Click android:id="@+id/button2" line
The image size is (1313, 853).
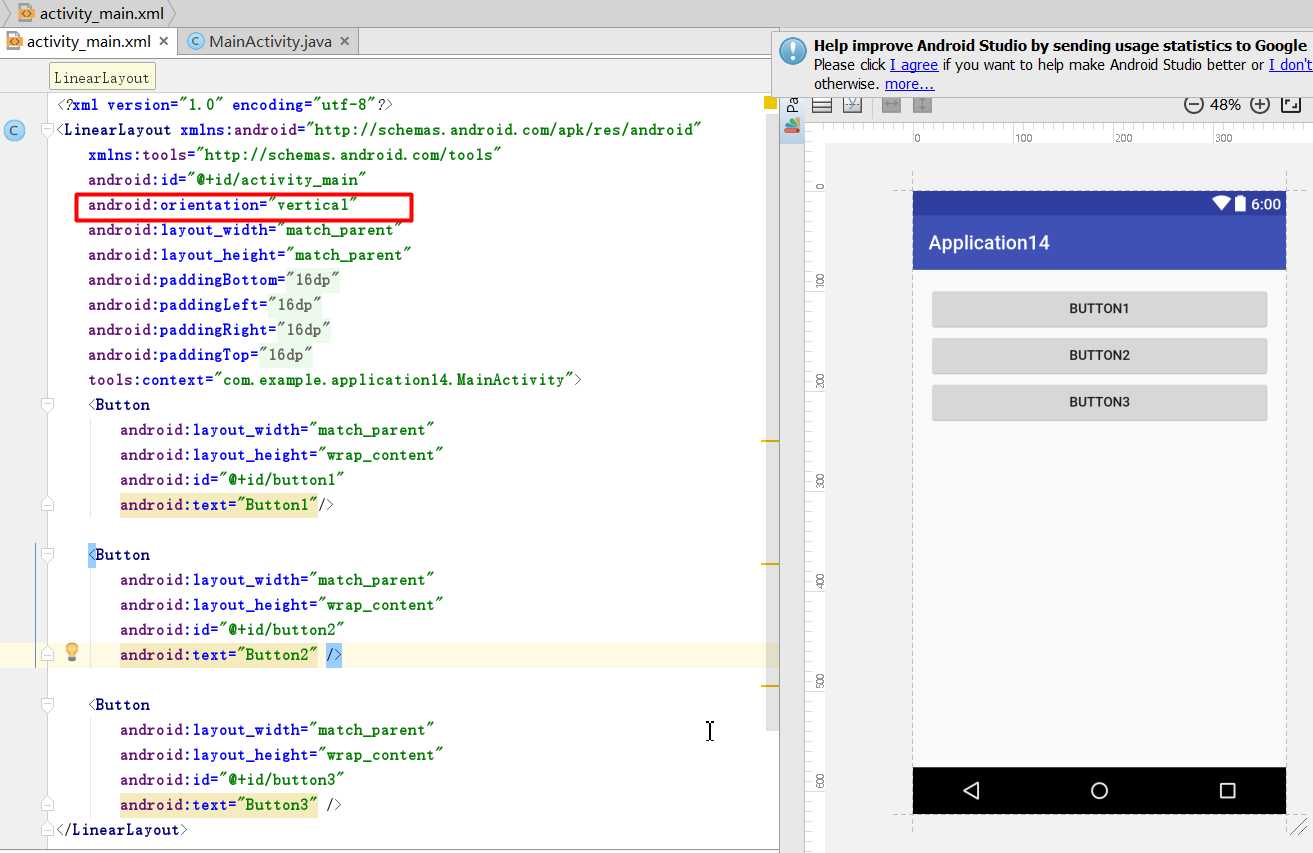233,630
